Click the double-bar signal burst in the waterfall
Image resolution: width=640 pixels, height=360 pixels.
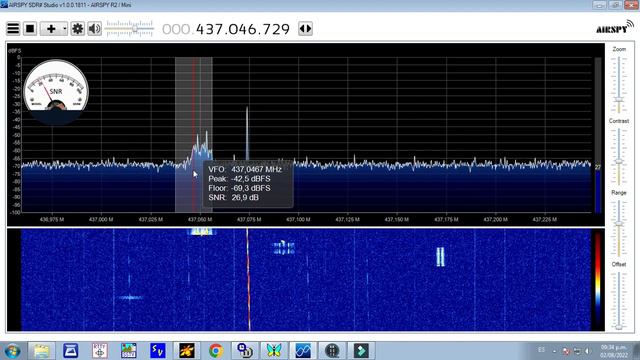tap(440, 257)
